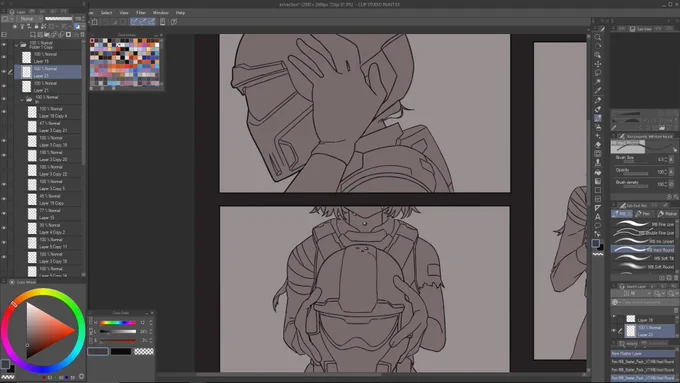Close the Color History panel
The image size is (680, 383).
[x=161, y=35]
